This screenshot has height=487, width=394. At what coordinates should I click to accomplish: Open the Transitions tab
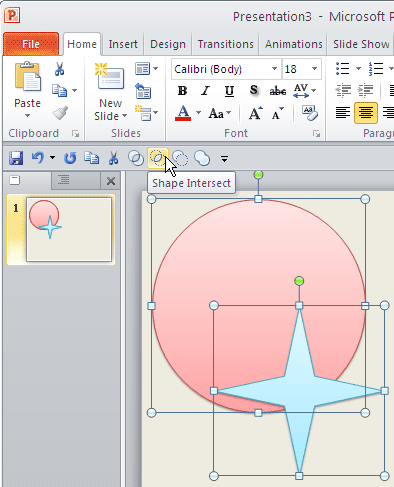[x=225, y=44]
